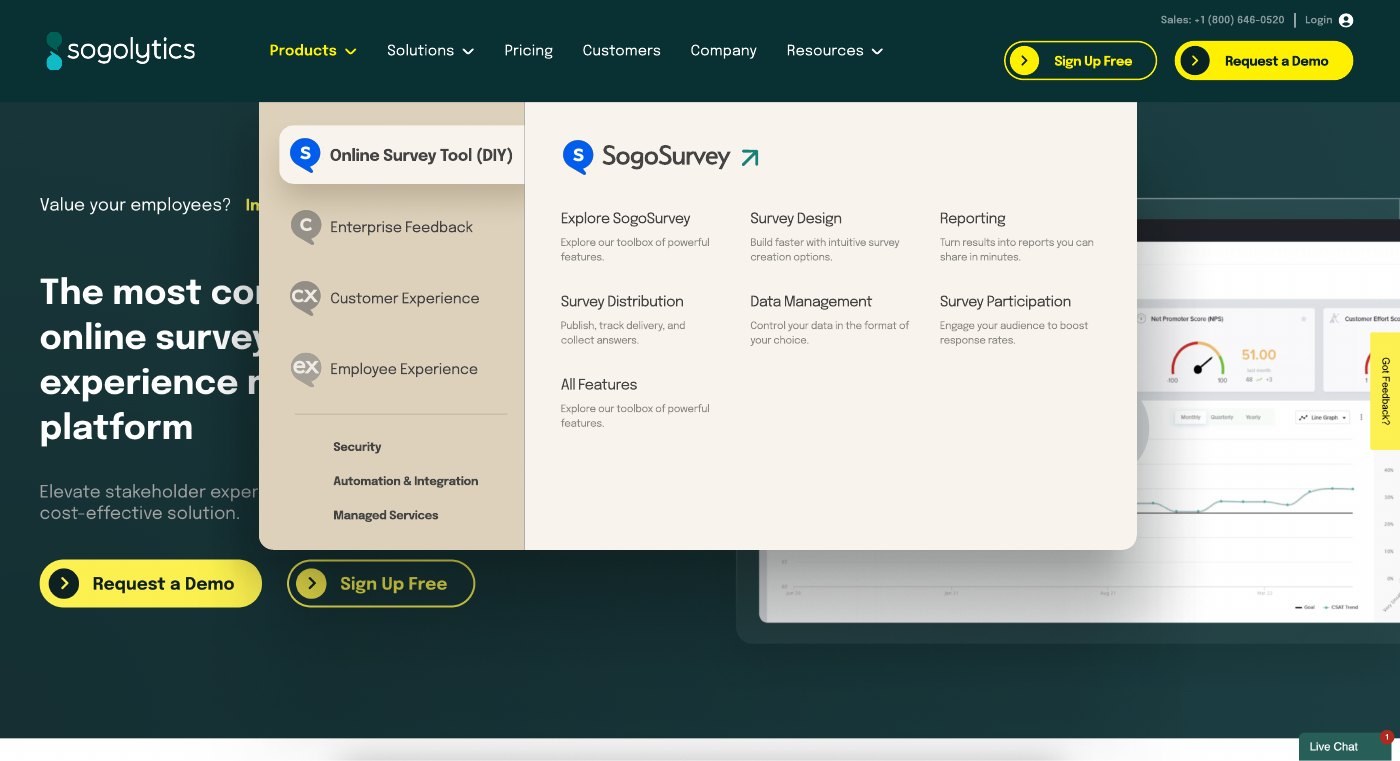The width and height of the screenshot is (1400, 761).
Task: Click the header Request a Demo button
Action: tap(1264, 61)
